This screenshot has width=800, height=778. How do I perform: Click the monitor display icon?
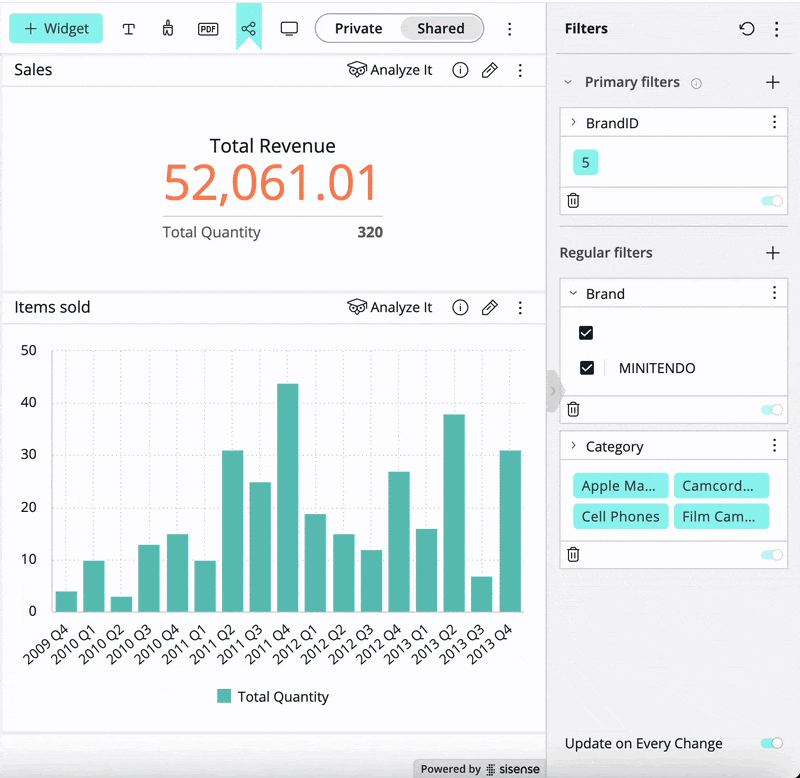point(289,29)
